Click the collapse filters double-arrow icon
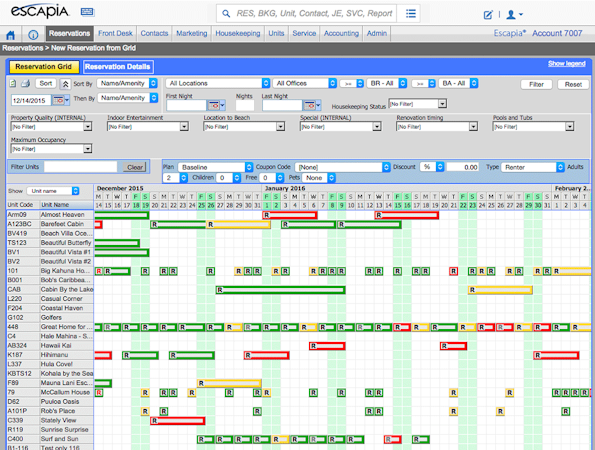 coord(65,84)
